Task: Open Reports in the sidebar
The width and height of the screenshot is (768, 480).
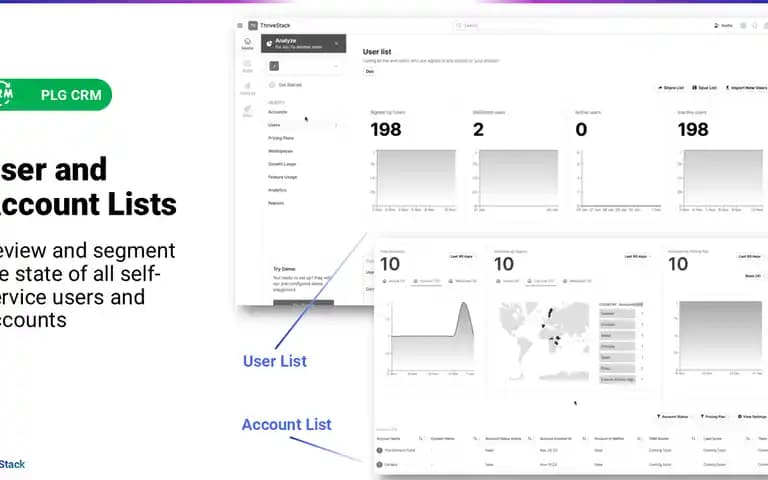Action: coord(276,203)
